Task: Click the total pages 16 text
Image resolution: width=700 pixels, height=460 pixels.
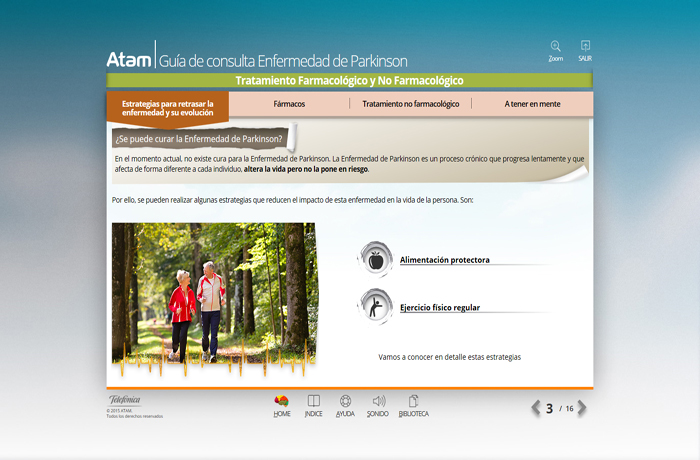Action: click(x=569, y=409)
